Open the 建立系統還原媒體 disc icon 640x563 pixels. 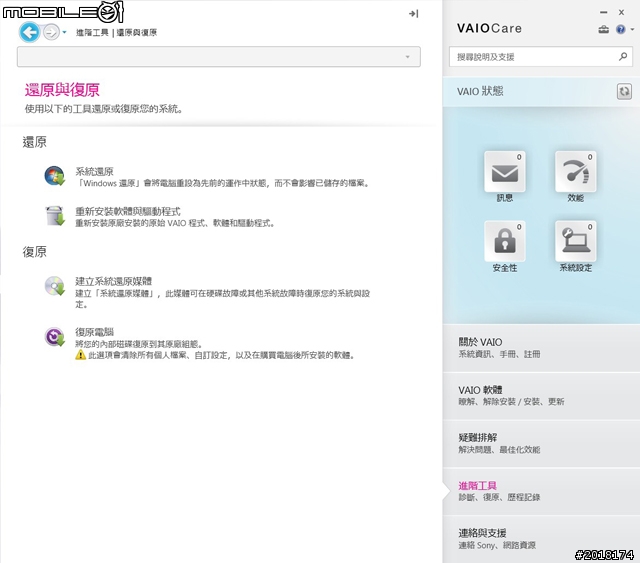tap(55, 286)
